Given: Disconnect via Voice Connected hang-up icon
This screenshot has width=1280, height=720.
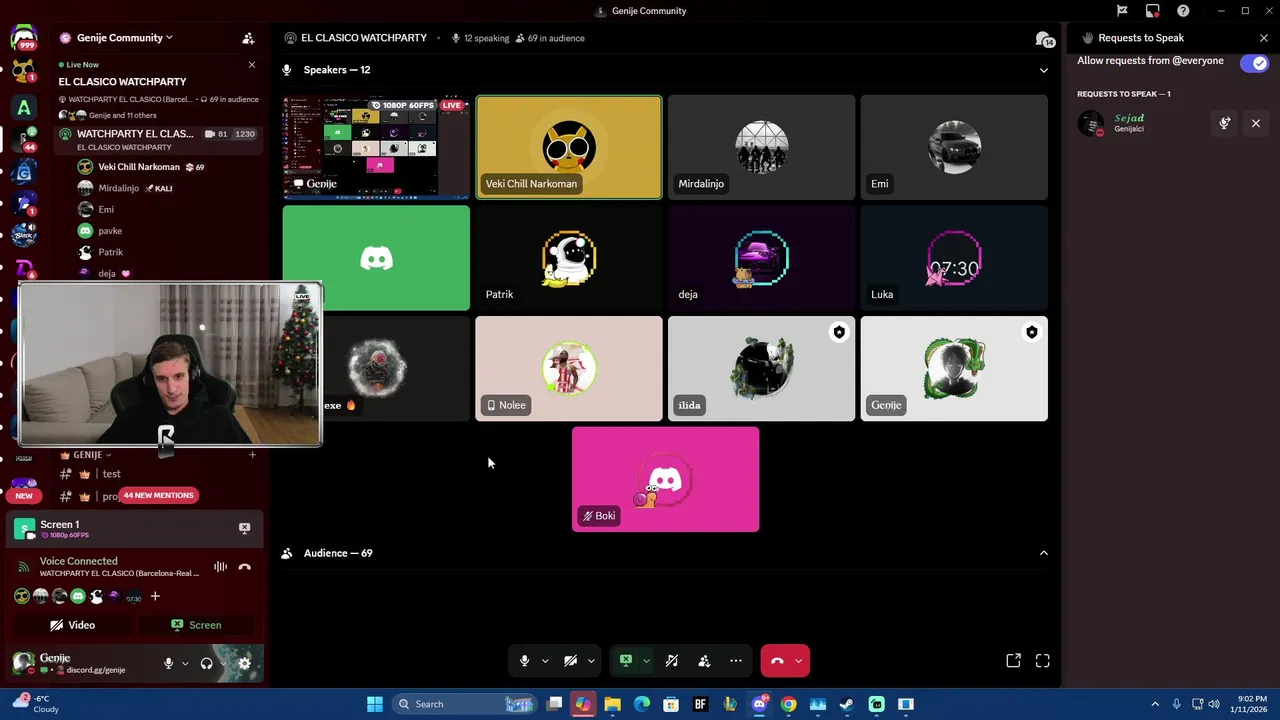Looking at the screenshot, I should pyautogui.click(x=245, y=567).
